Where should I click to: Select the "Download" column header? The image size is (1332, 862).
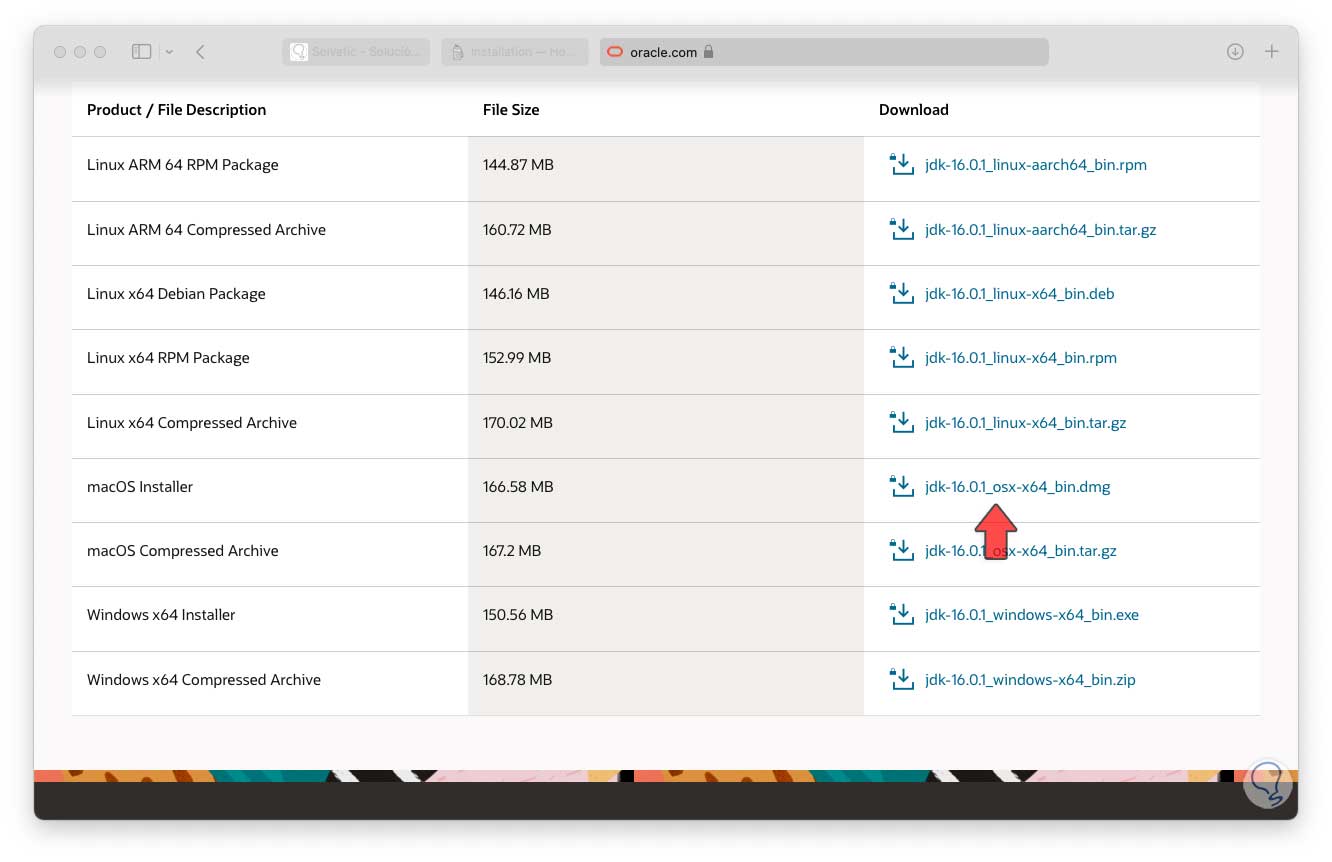914,110
